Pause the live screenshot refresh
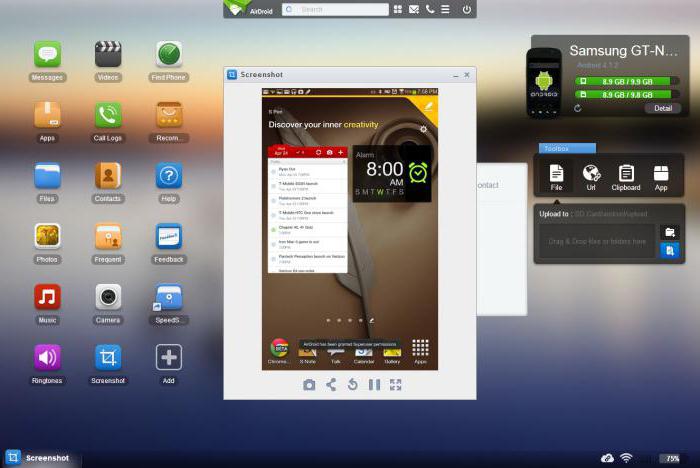Image resolution: width=700 pixels, height=468 pixels. [x=374, y=385]
